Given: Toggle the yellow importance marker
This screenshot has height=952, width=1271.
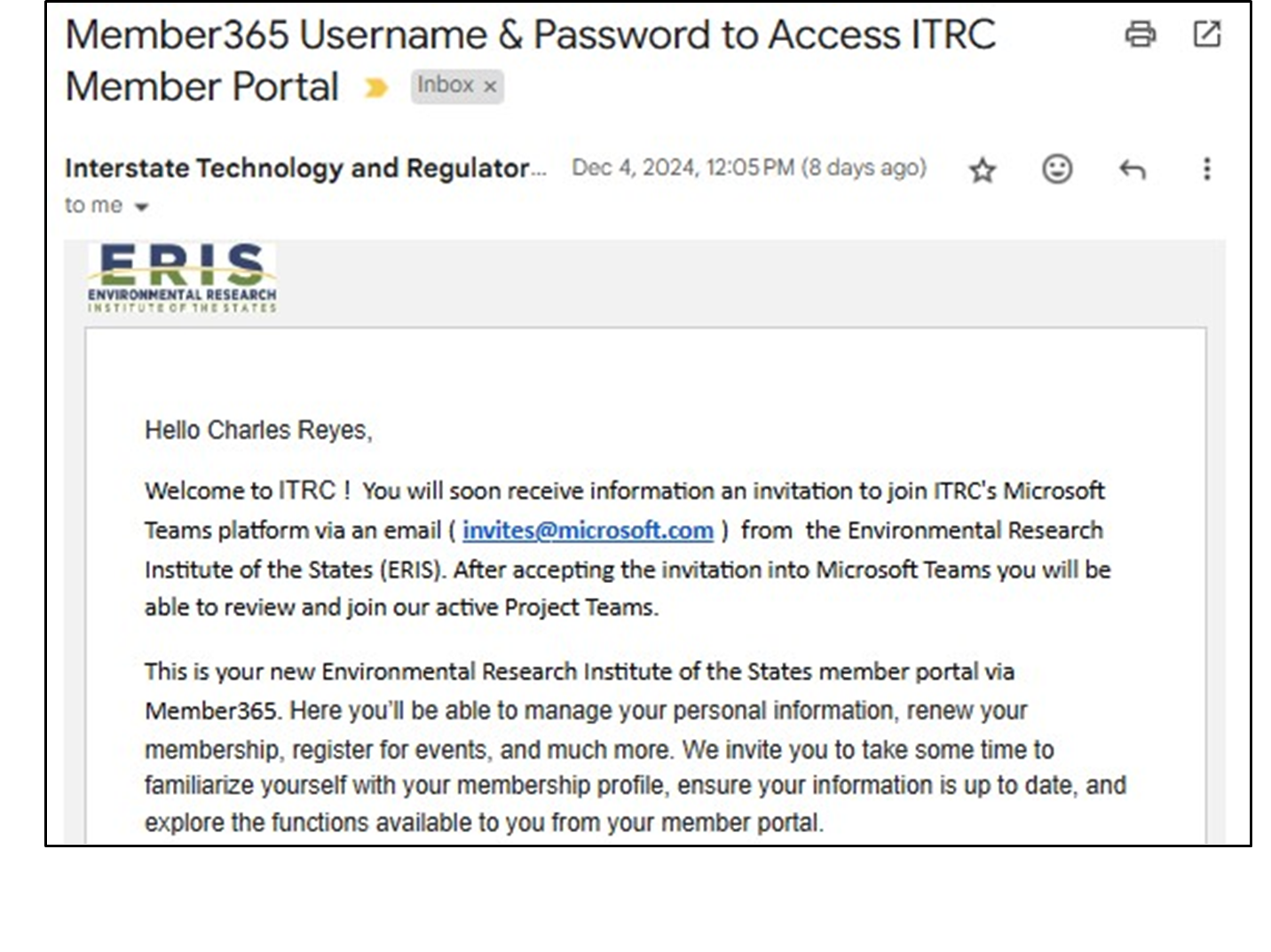Looking at the screenshot, I should pos(376,88).
